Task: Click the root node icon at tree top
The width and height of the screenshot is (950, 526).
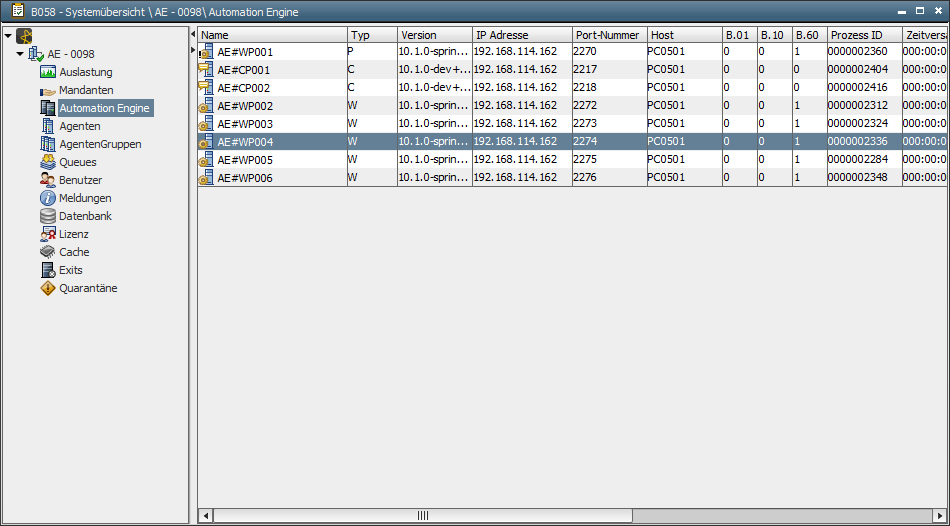Action: (x=24, y=36)
